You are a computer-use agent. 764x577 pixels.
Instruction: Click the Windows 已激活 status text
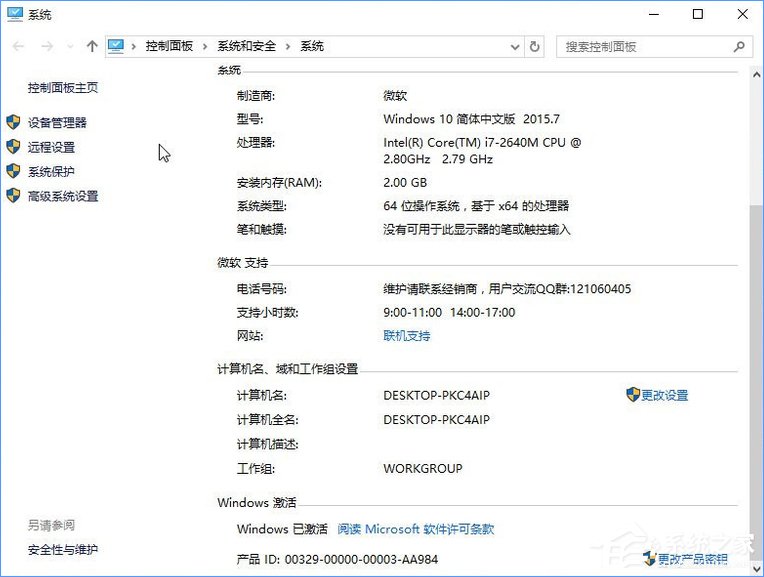click(x=282, y=529)
